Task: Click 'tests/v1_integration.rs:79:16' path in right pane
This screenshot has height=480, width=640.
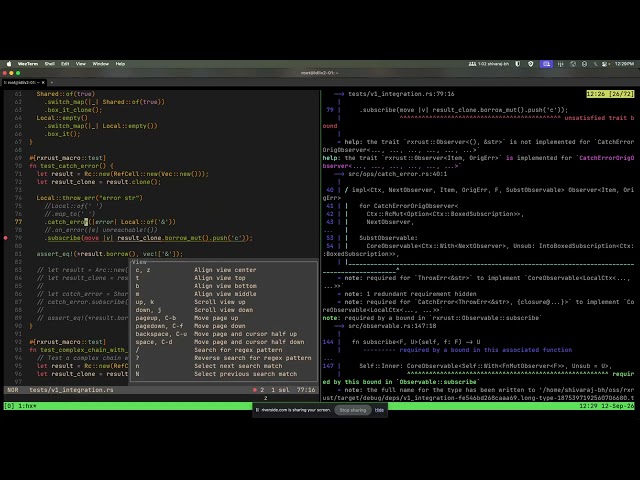Action: click(x=401, y=94)
